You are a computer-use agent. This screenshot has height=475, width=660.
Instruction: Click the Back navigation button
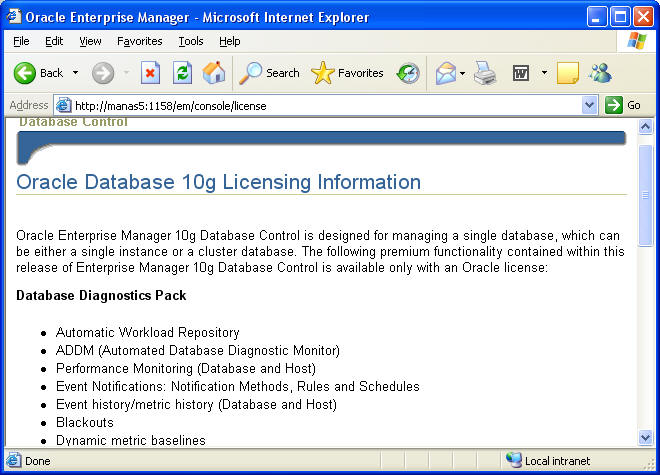point(38,73)
